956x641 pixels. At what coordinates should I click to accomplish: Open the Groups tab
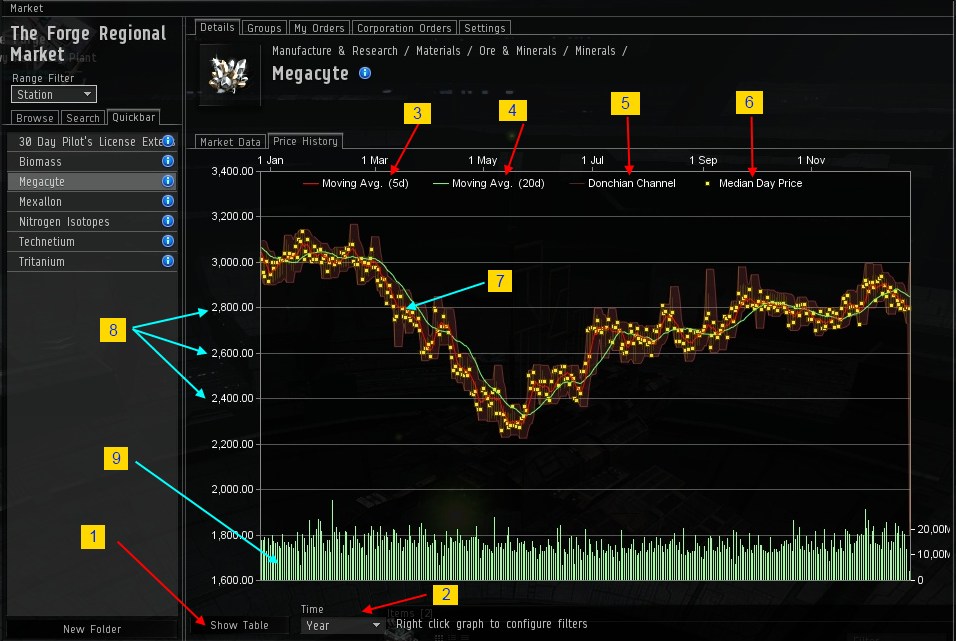coord(264,28)
